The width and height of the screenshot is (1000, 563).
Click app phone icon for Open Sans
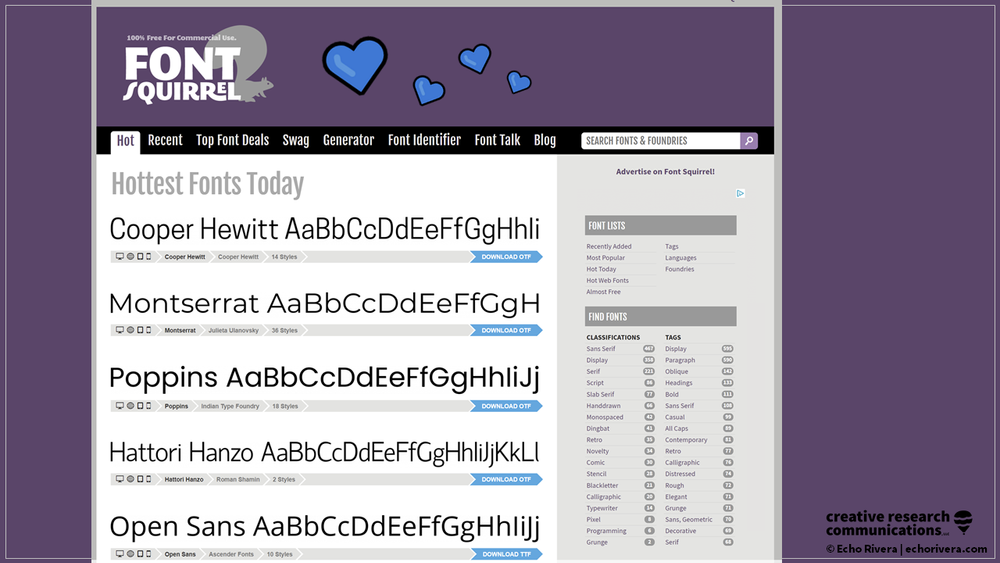(149, 553)
